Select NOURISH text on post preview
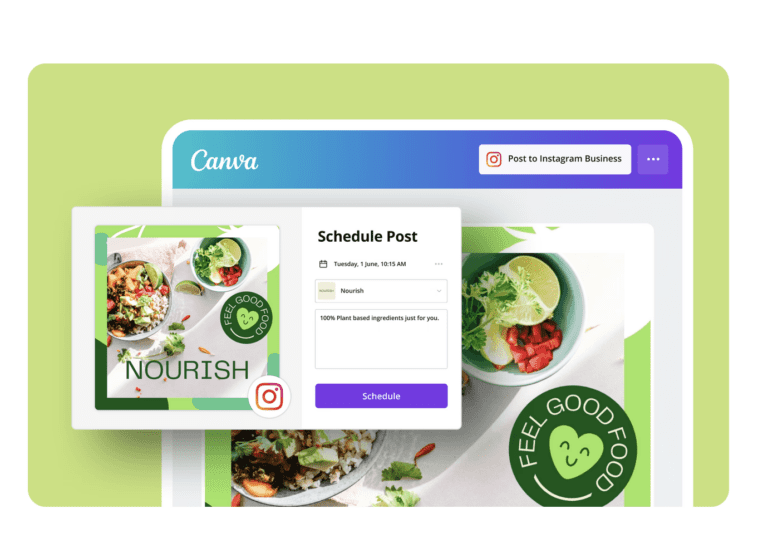The height and width of the screenshot is (538, 768). click(187, 370)
